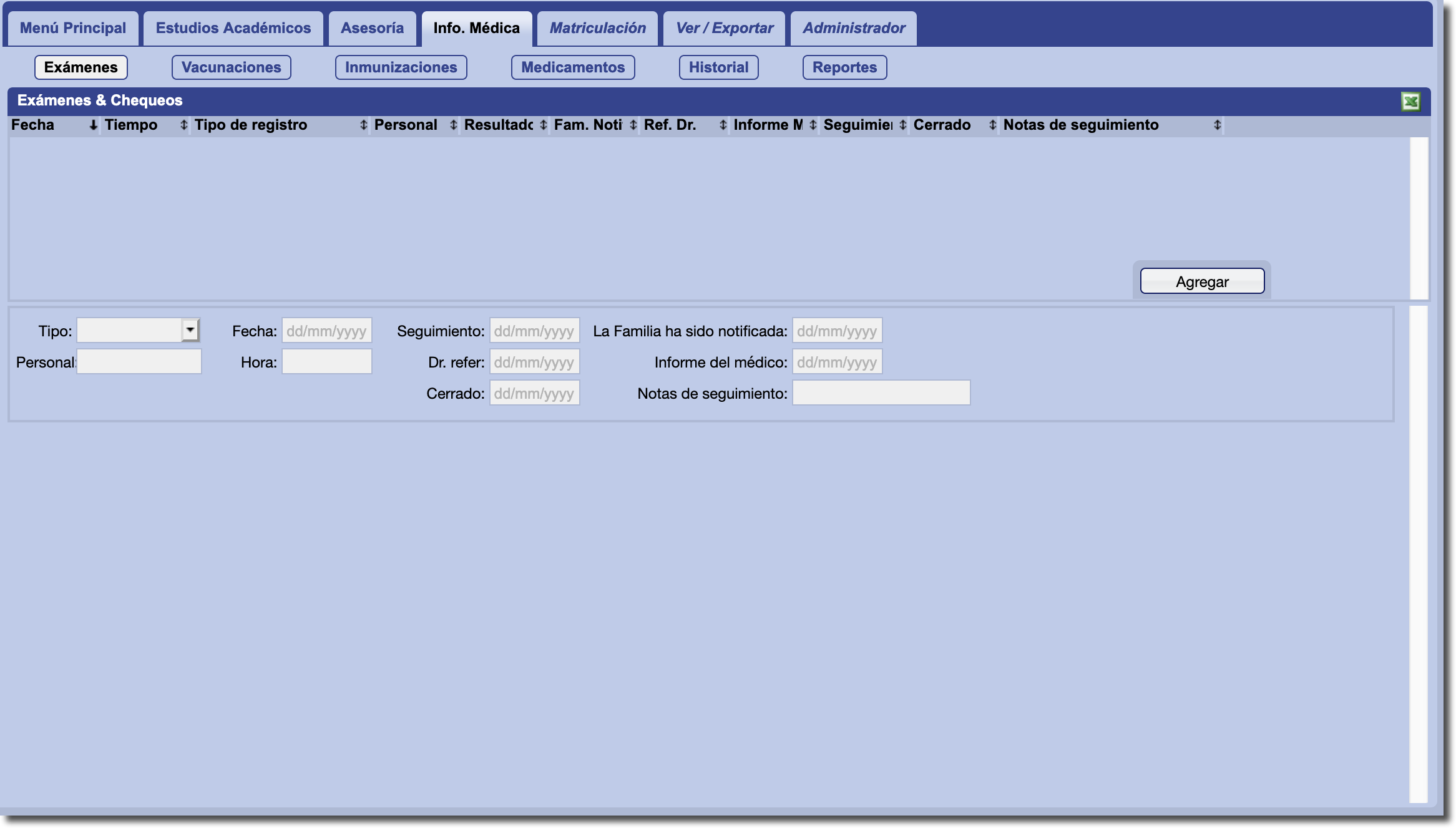Sort the Notas de seguimiento column
This screenshot has width=1456, height=828.
(x=1217, y=125)
